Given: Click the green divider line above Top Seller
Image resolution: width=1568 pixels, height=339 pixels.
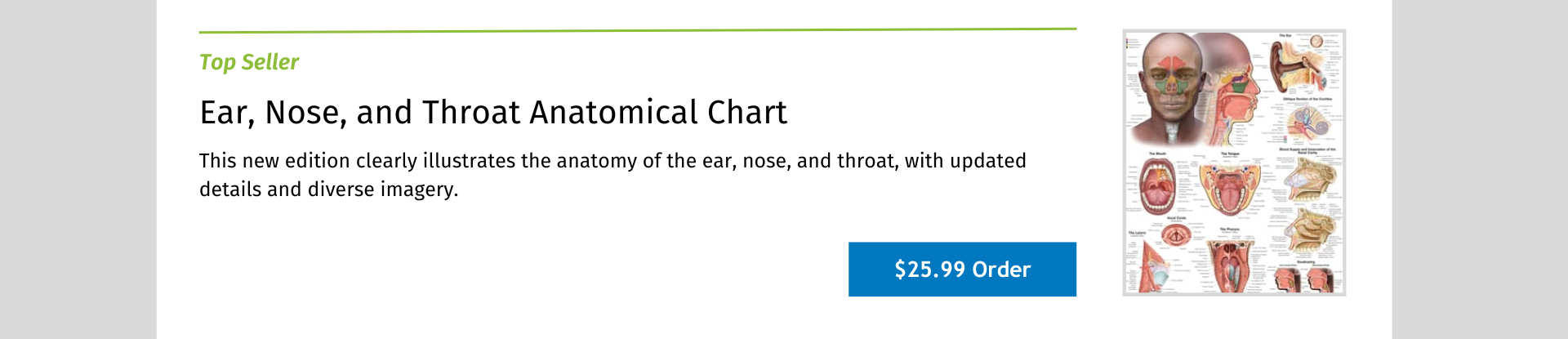Looking at the screenshot, I should tap(637, 30).
